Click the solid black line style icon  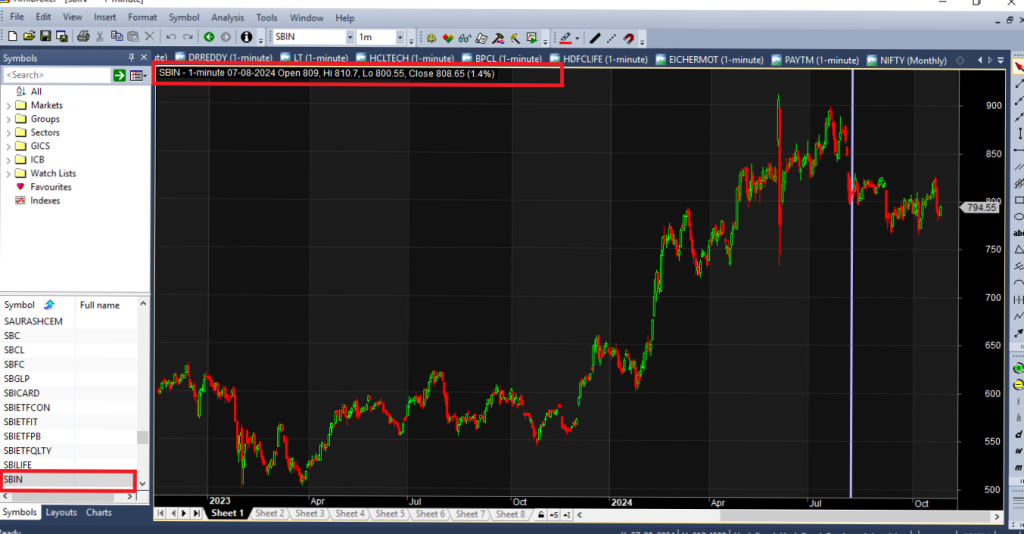(x=595, y=38)
